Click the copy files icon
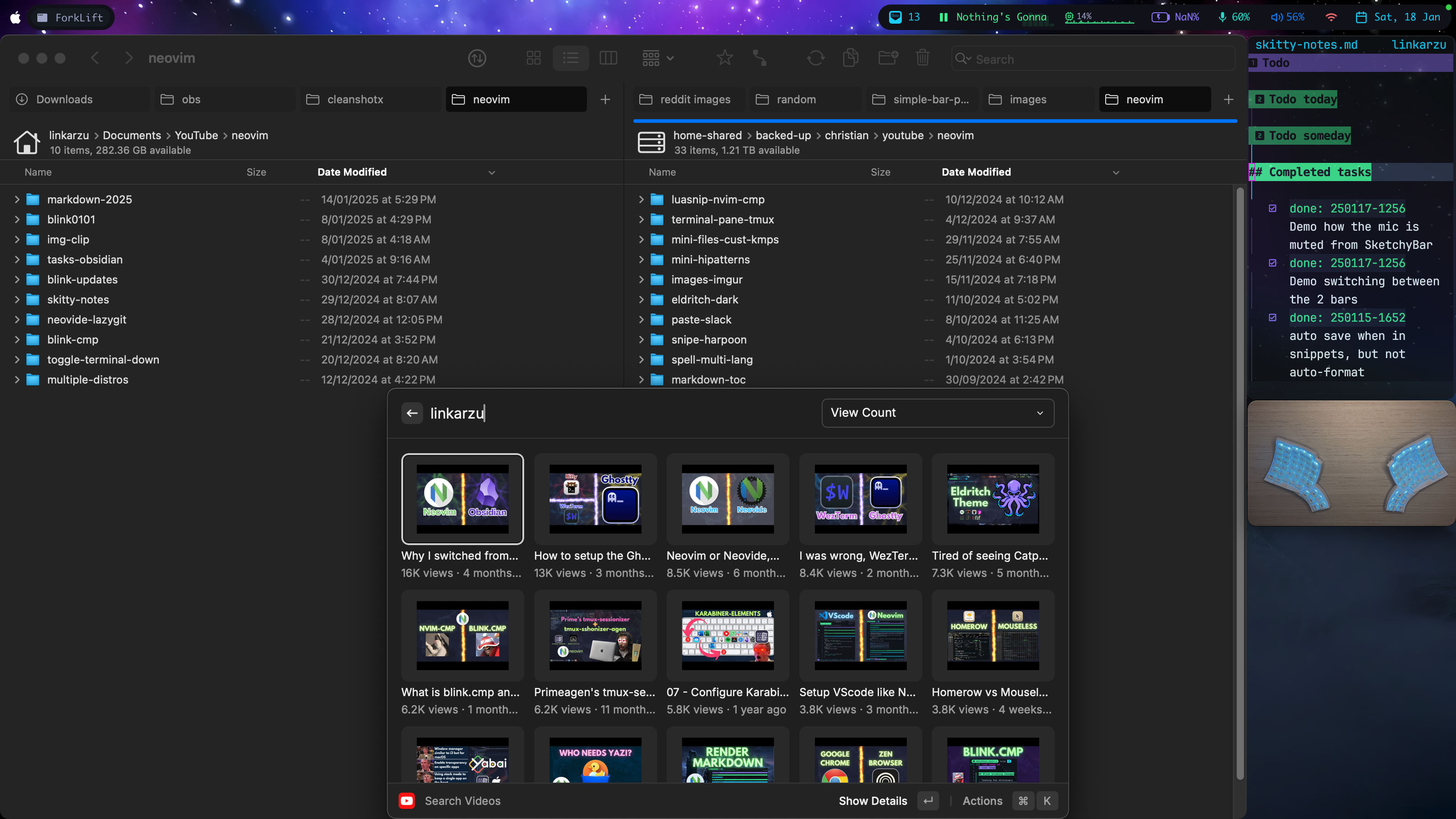The width and height of the screenshot is (1456, 819). point(851,58)
